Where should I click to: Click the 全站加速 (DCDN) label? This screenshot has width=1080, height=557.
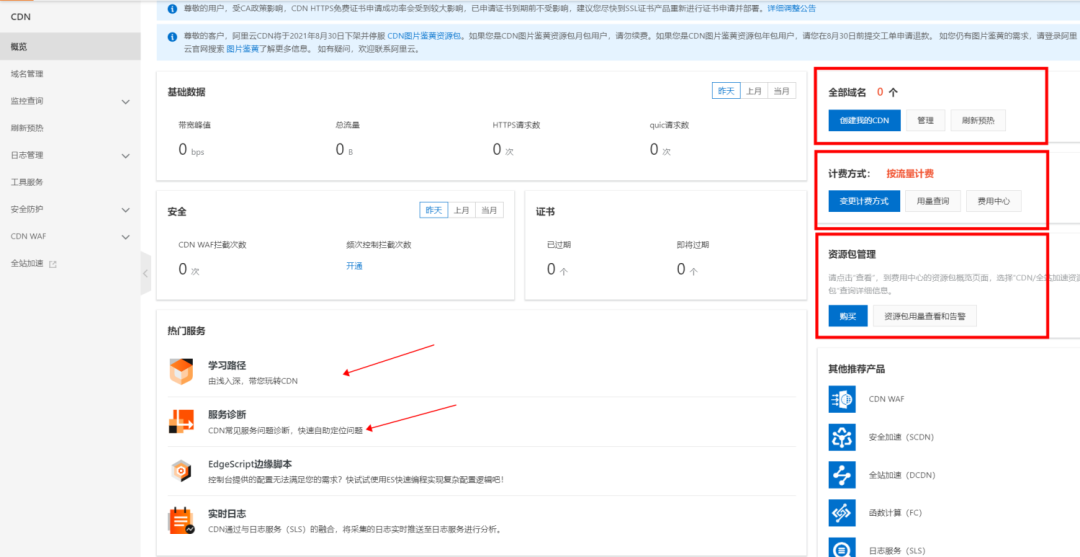click(x=902, y=474)
